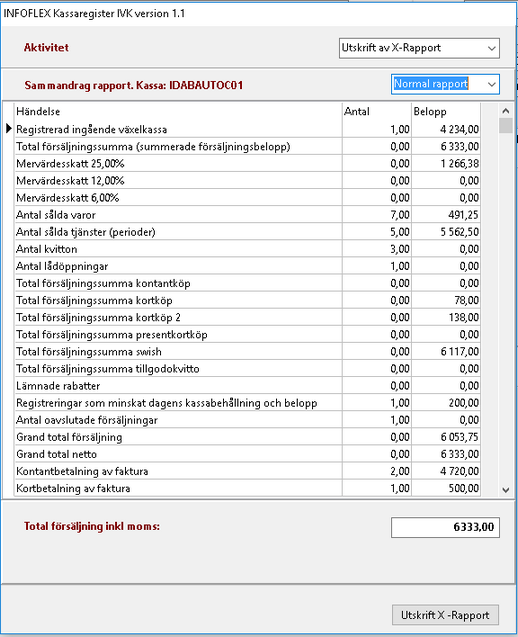Select row Registreringar som minskat dagens kassabehållning
Screen dimensions: 518x637
click(247, 403)
